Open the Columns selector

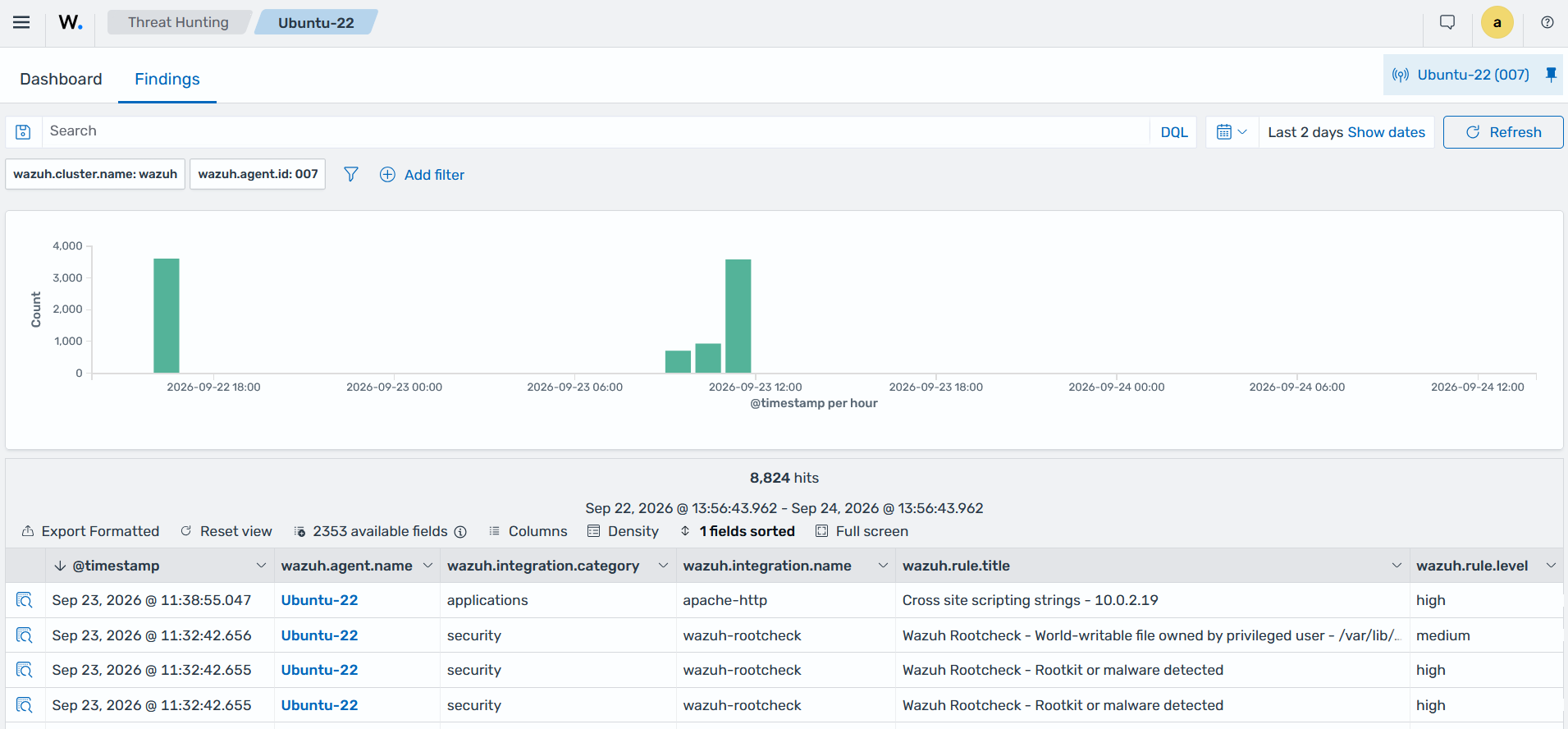[528, 531]
